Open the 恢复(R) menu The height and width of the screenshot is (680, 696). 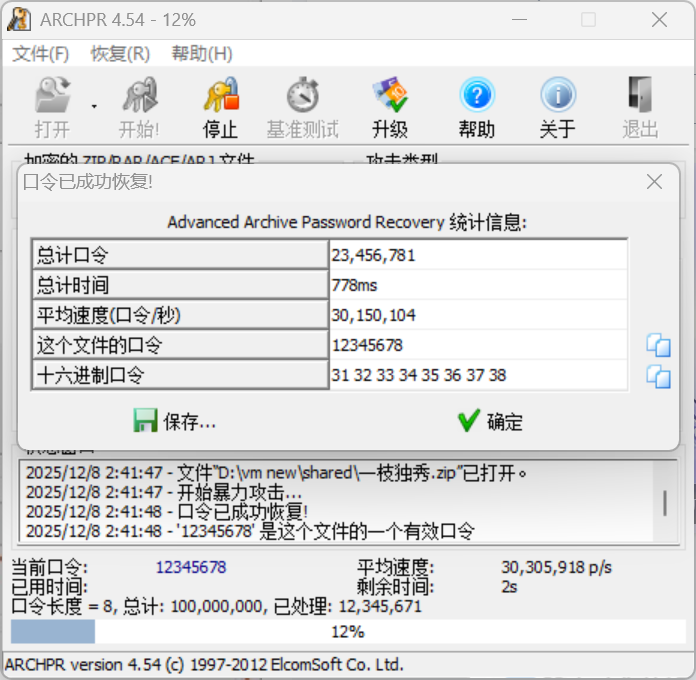120,53
